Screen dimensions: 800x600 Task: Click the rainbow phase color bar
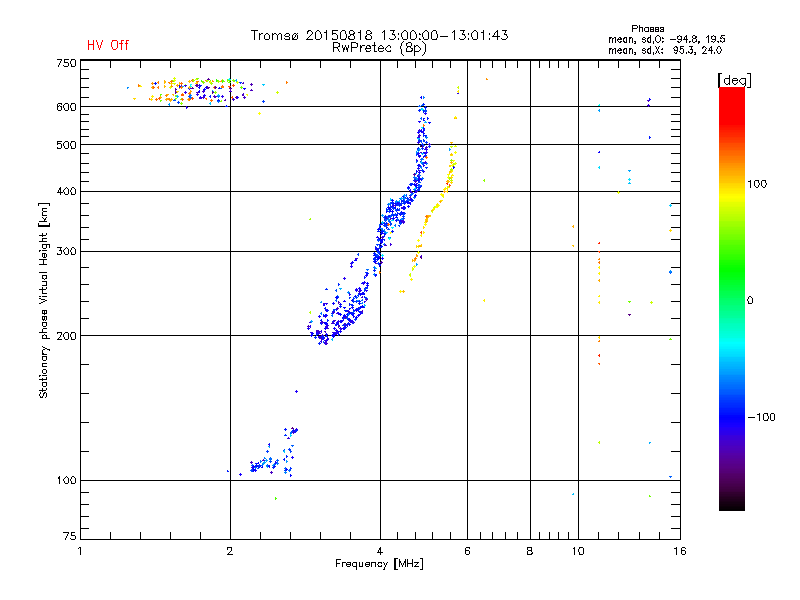[732, 298]
